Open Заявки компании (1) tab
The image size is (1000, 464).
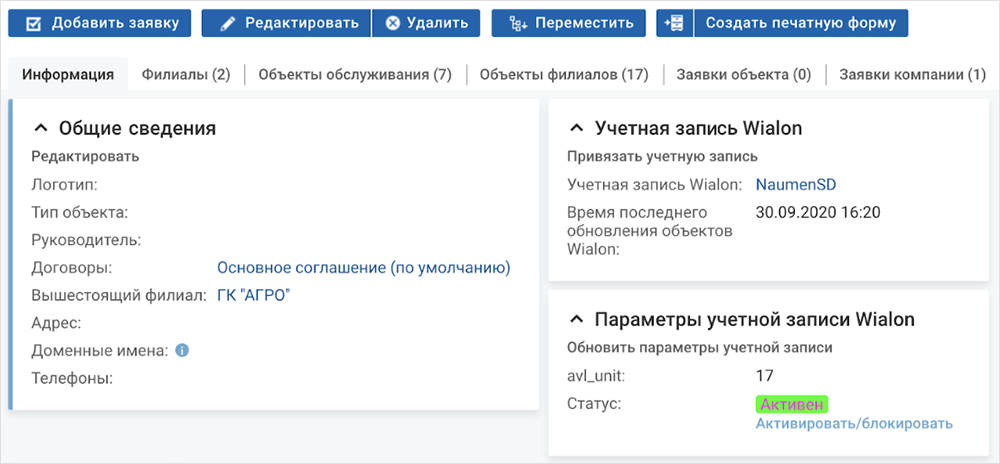tap(913, 75)
